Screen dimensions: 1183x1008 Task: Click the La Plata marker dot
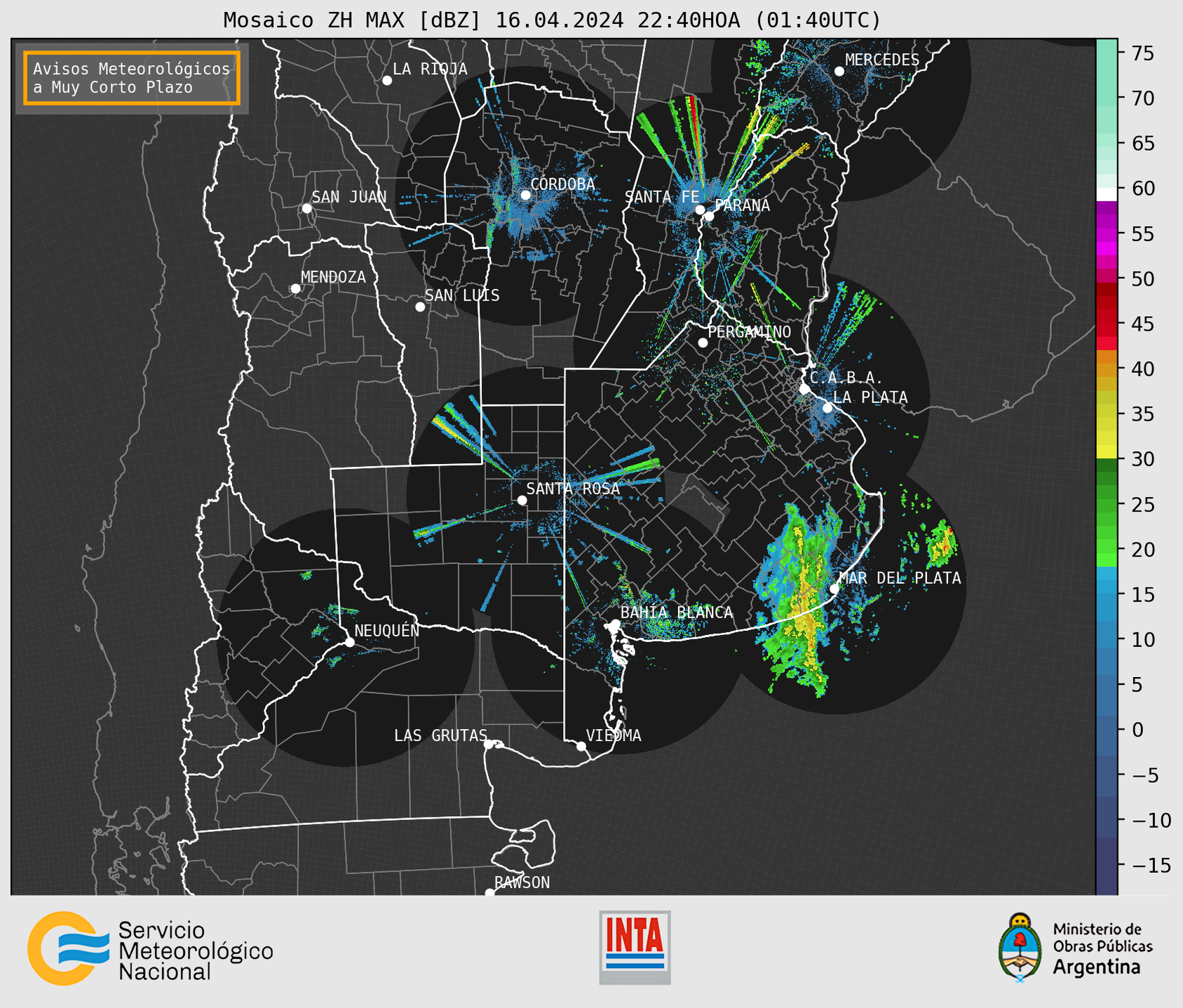pyautogui.click(x=827, y=408)
